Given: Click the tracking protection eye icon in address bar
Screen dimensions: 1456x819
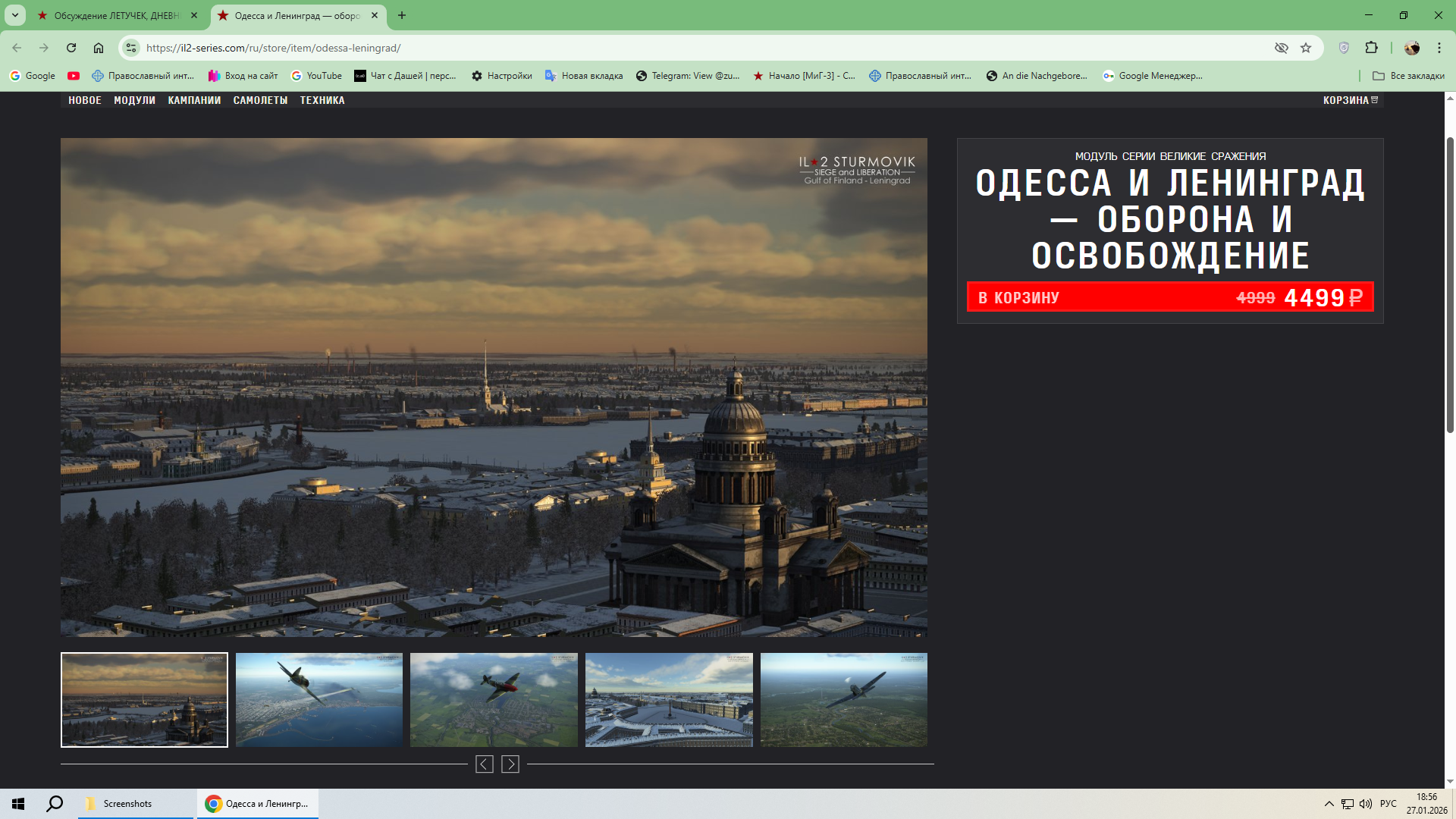Looking at the screenshot, I should 1282,48.
